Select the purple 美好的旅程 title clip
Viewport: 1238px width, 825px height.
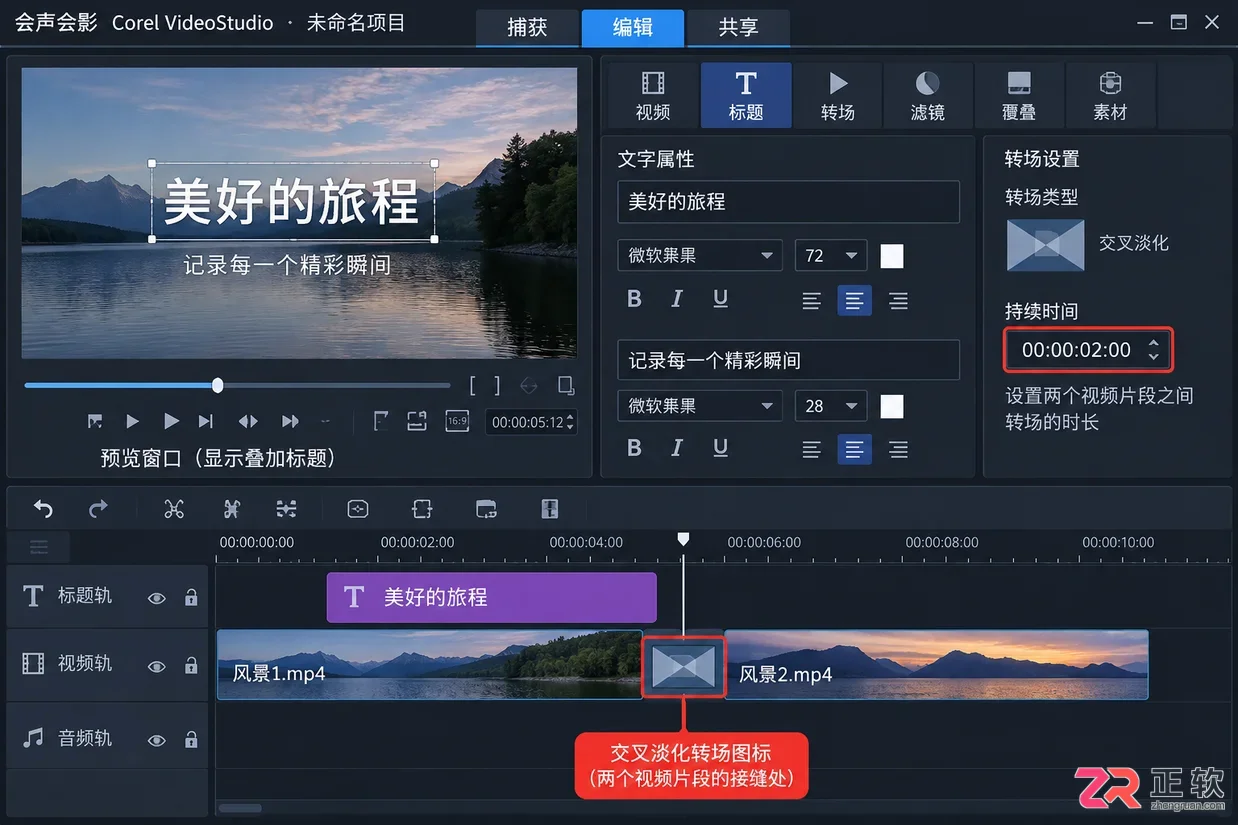(x=491, y=597)
